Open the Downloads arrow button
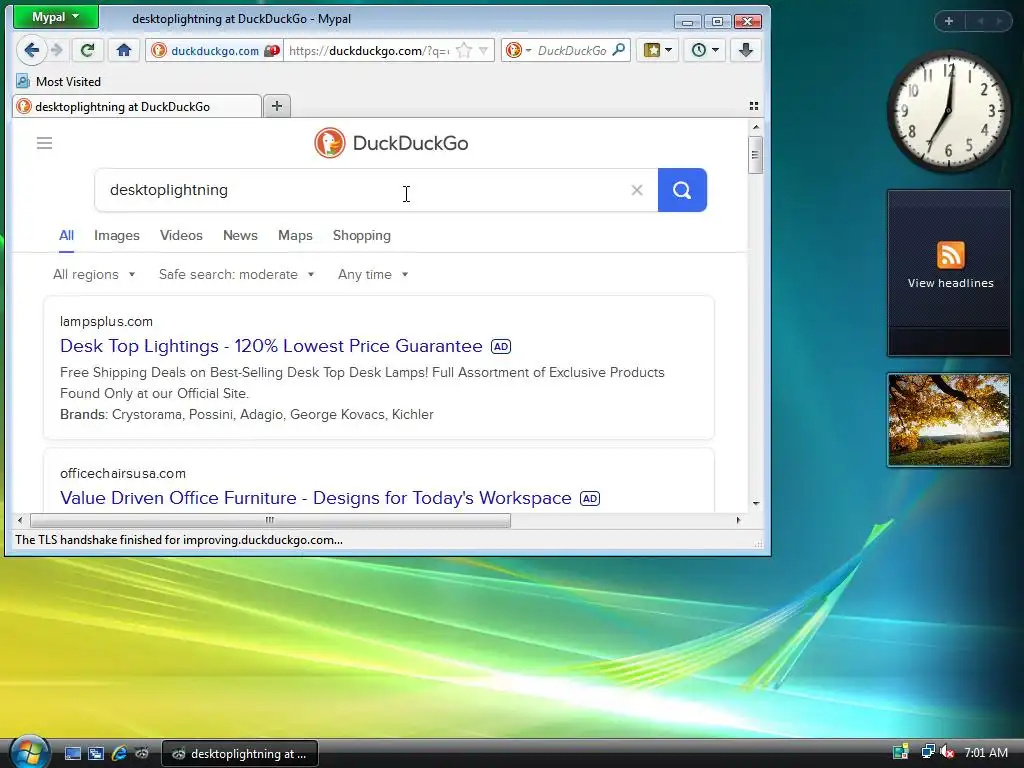 click(x=746, y=50)
